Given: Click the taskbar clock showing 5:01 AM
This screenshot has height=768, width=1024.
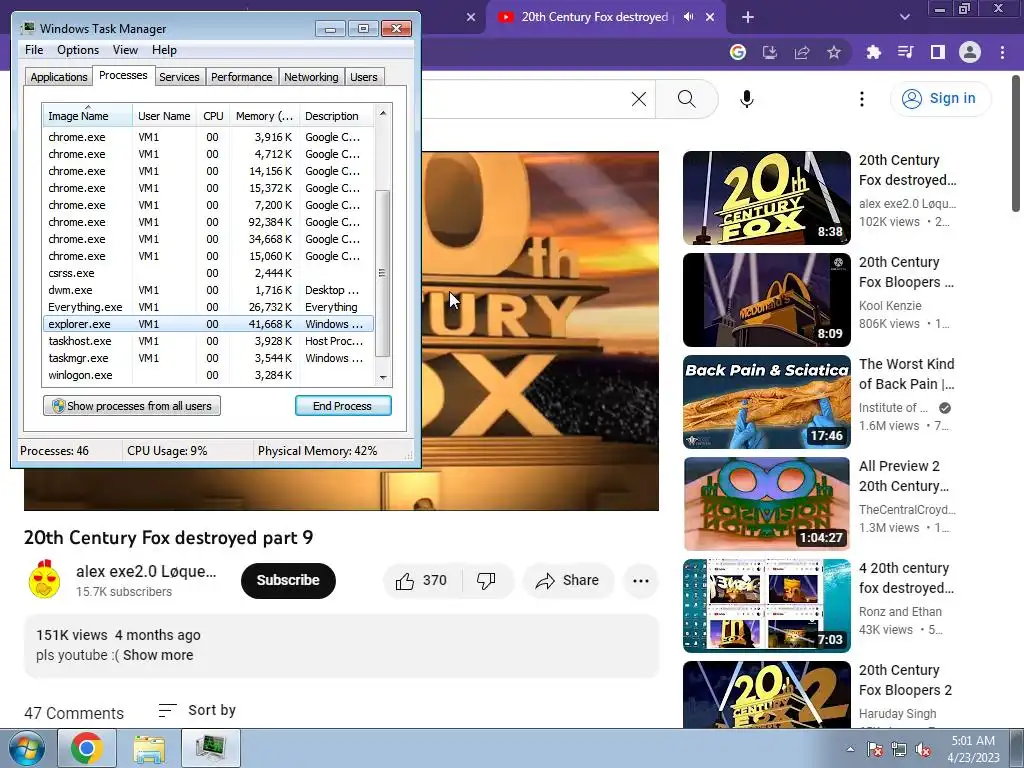Looking at the screenshot, I should 973,749.
